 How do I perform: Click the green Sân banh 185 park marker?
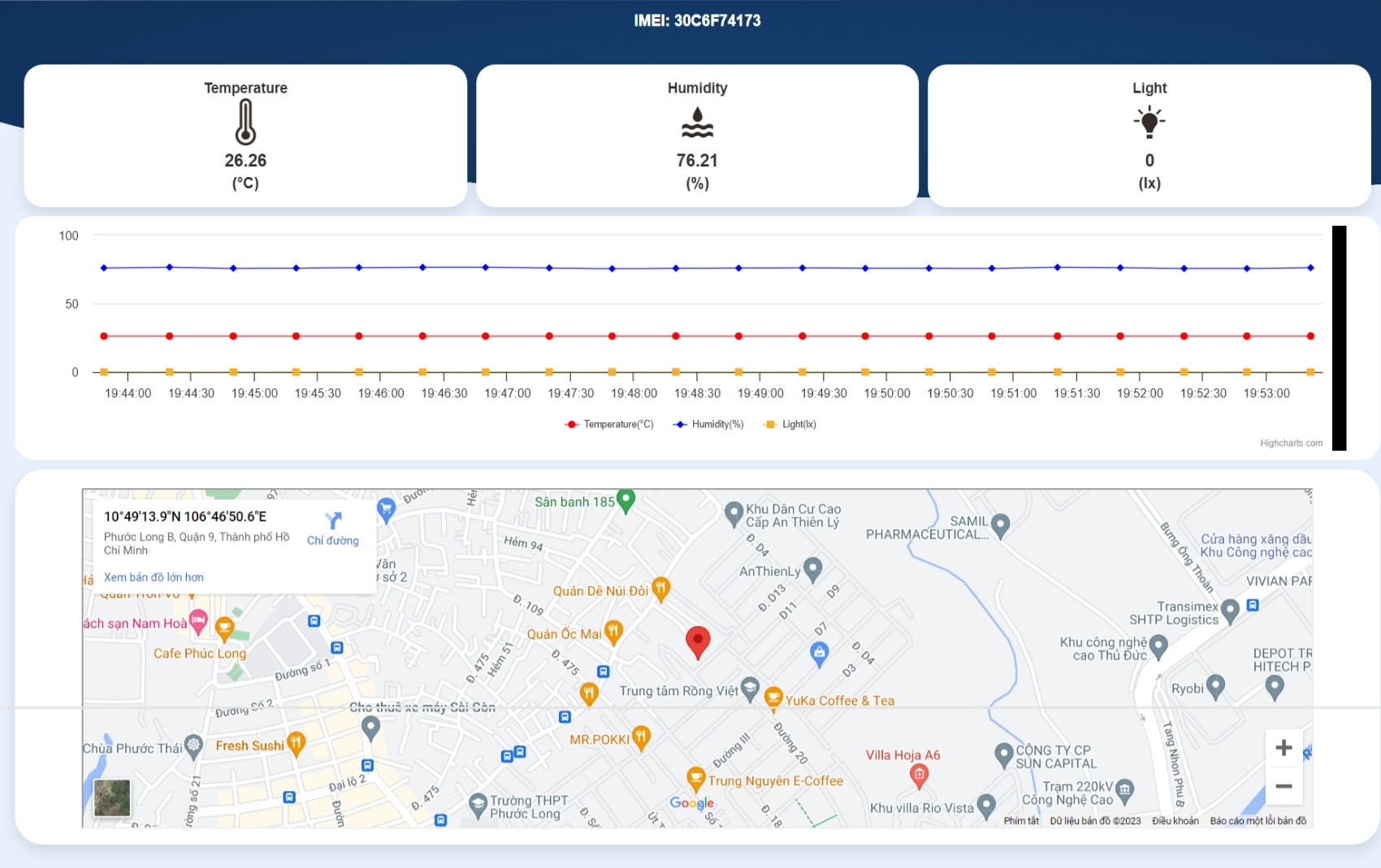(626, 497)
